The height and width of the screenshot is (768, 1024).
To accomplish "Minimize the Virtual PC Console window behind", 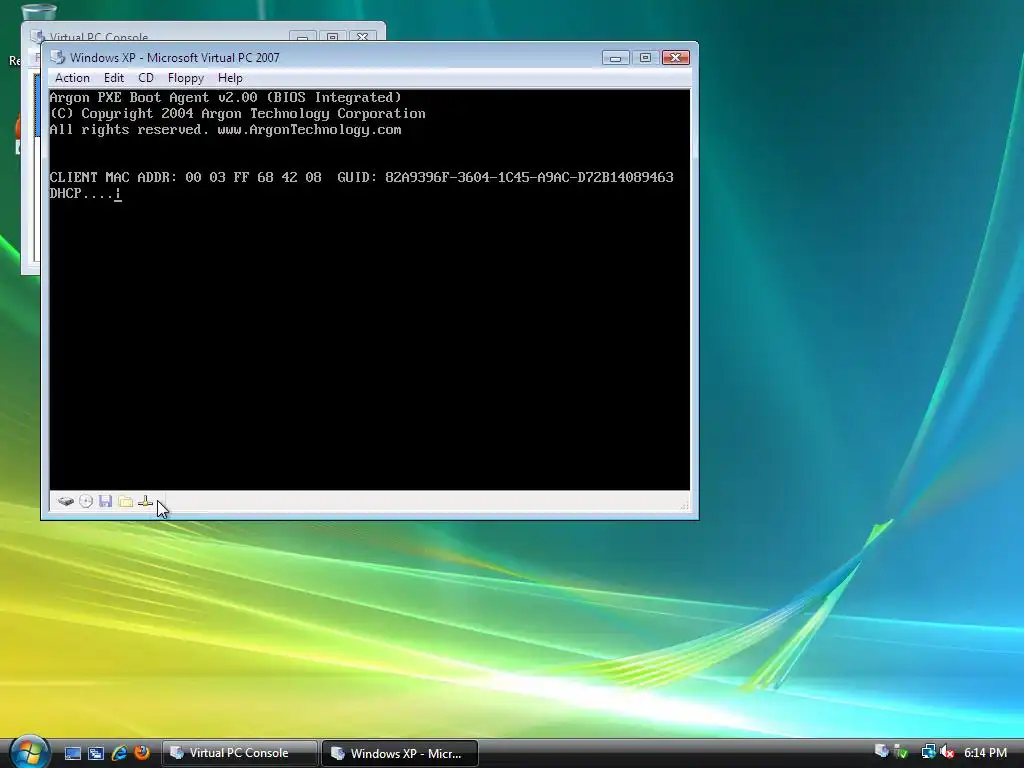I will coord(302,37).
